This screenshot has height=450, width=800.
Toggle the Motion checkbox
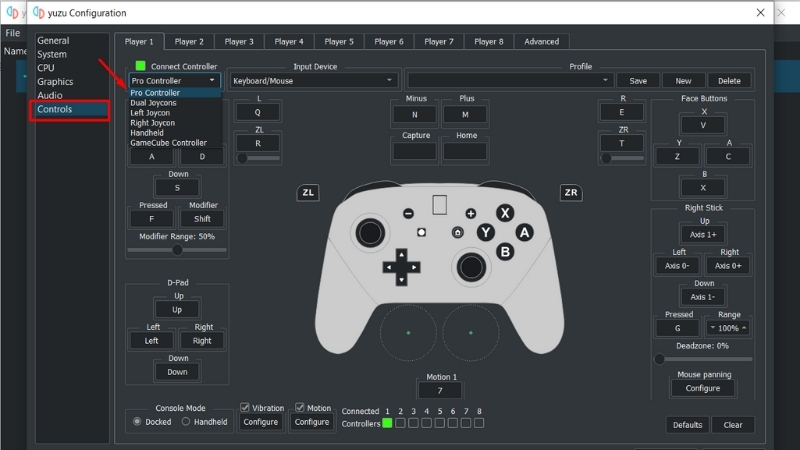pyautogui.click(x=299, y=407)
